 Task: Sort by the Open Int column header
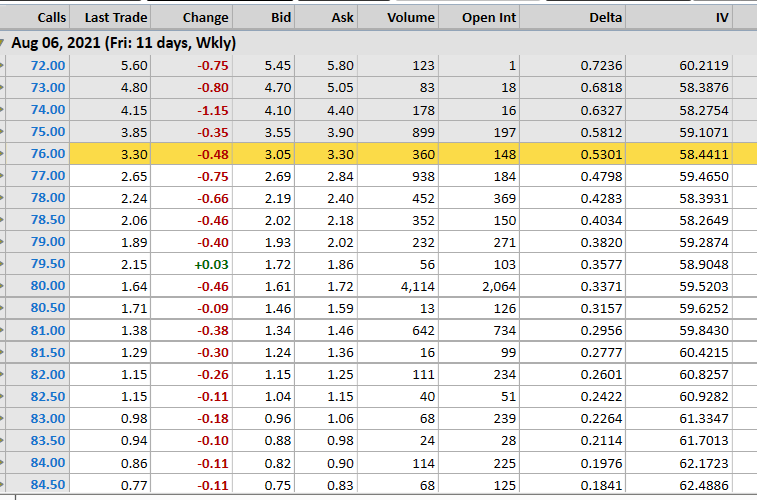489,18
